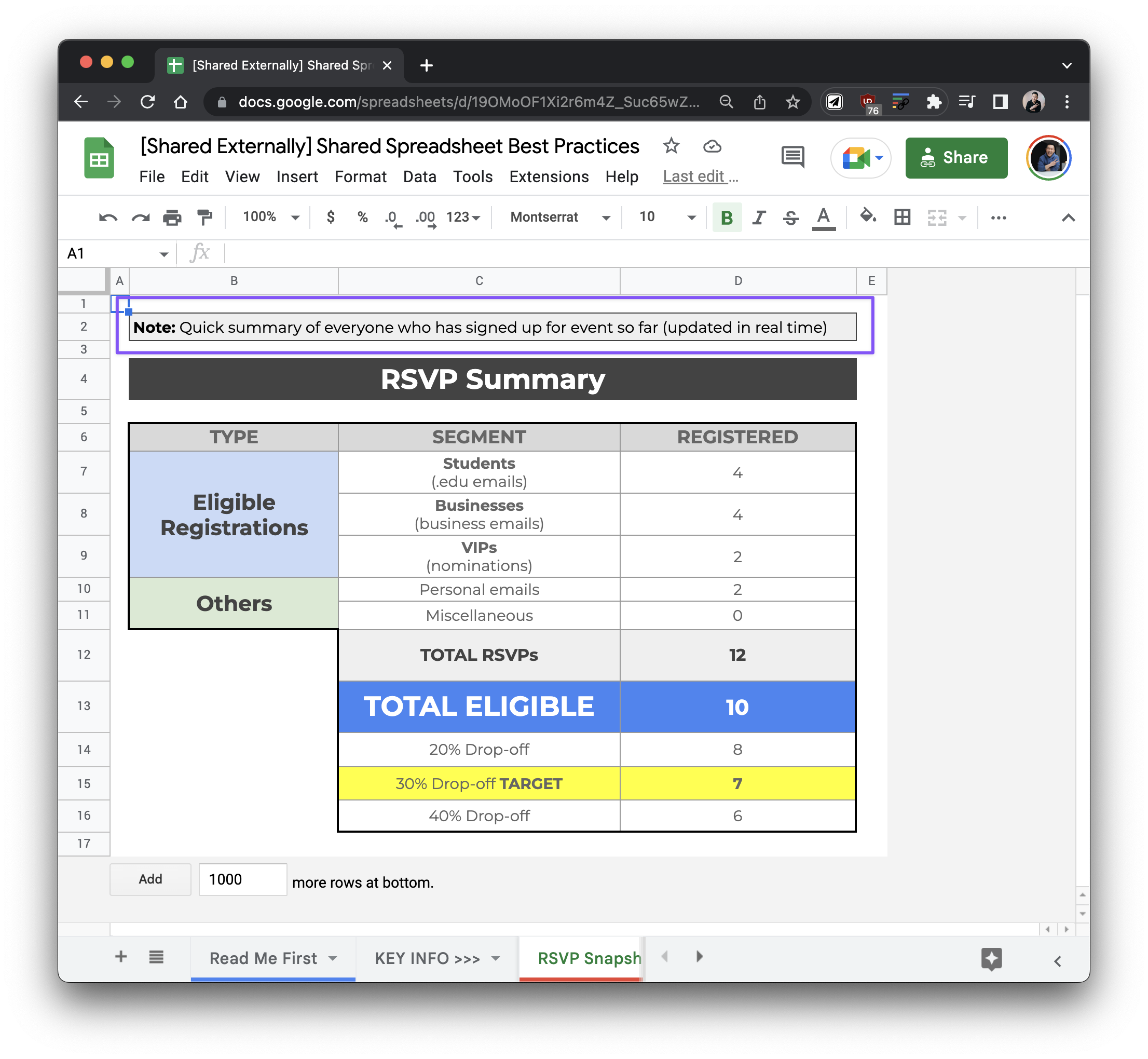Click the rows count input field
The image size is (1148, 1059).
coord(242,879)
